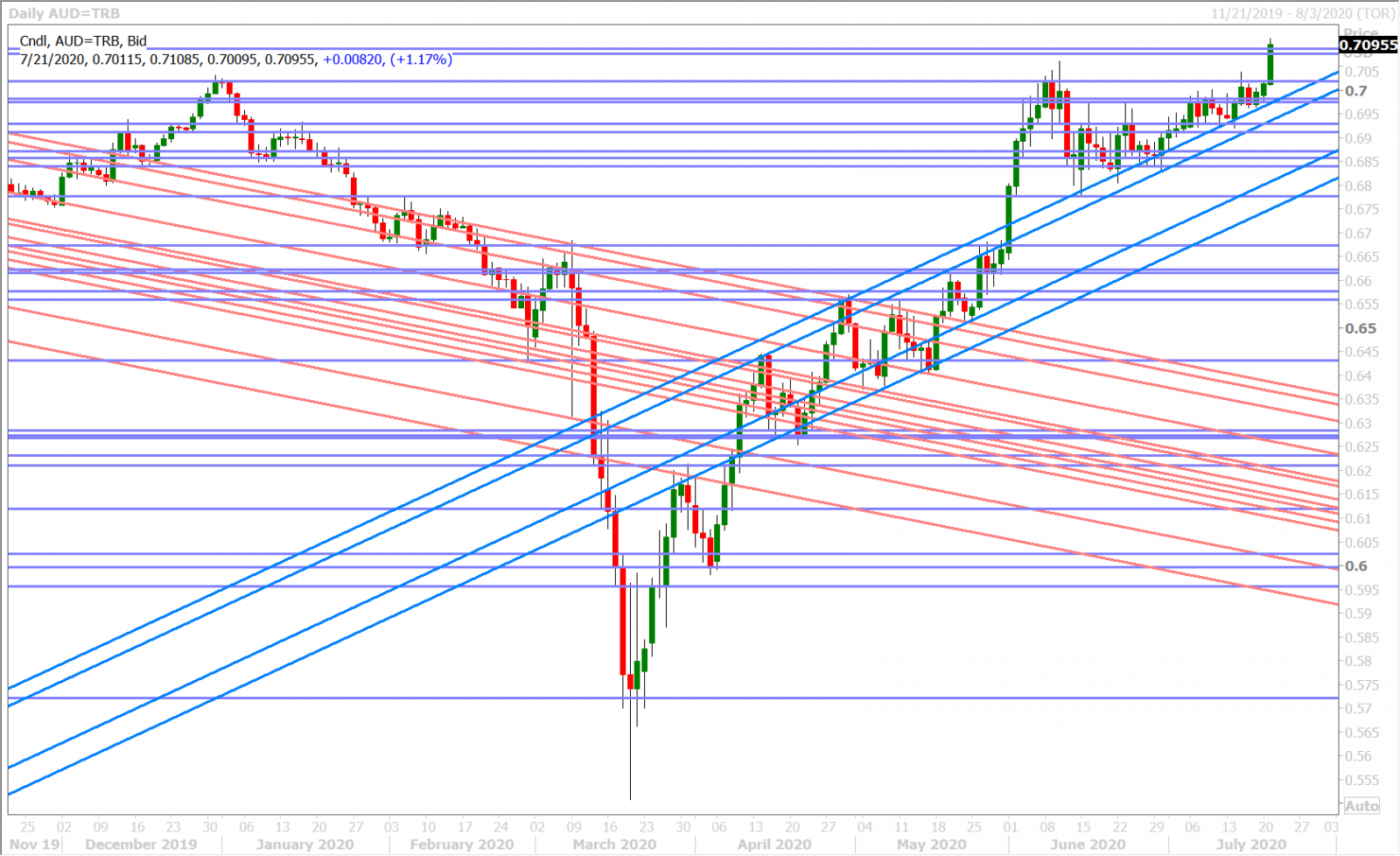Click the February 2020 month label
This screenshot has height=856, width=1400.
461,845
